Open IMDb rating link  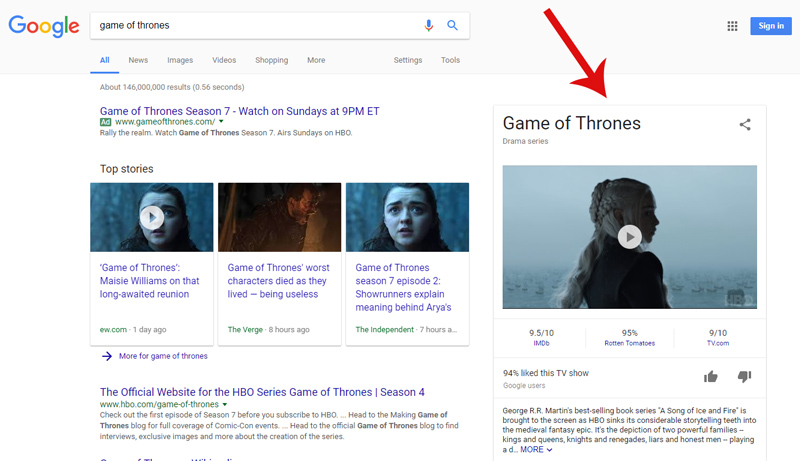pos(541,343)
